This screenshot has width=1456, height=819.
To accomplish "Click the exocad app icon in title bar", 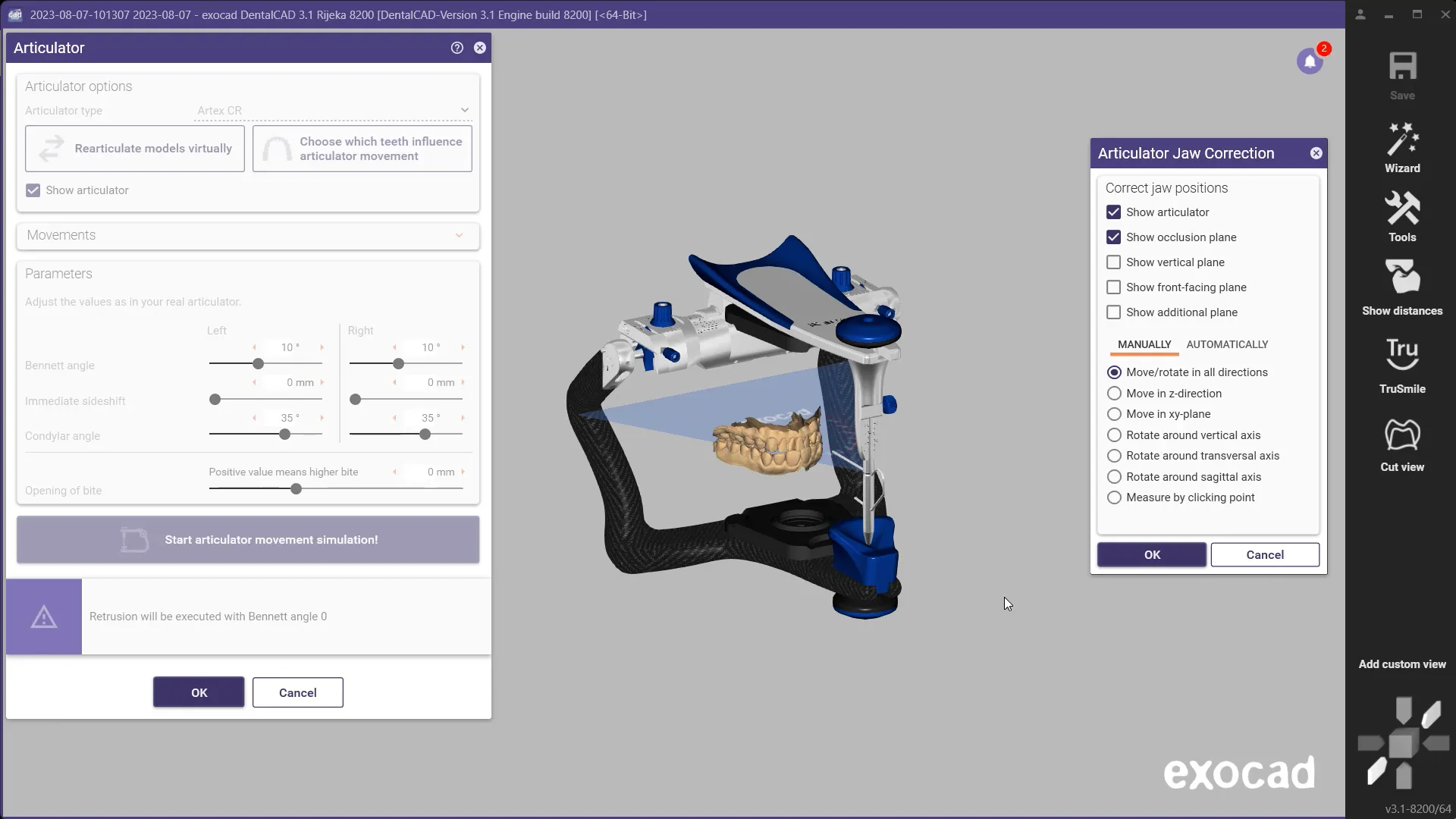I will click(x=14, y=14).
